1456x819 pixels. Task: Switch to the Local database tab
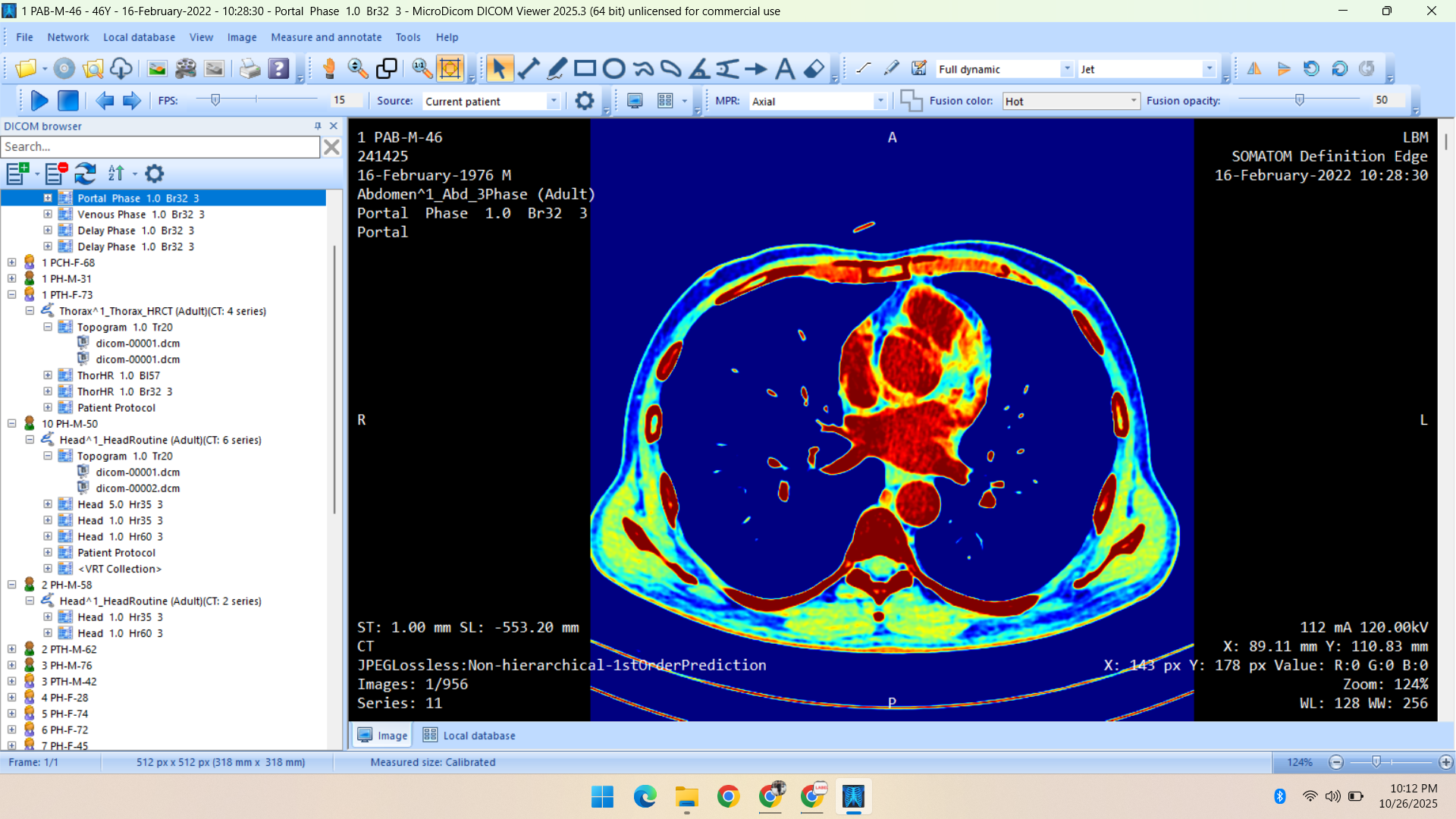pos(469,736)
